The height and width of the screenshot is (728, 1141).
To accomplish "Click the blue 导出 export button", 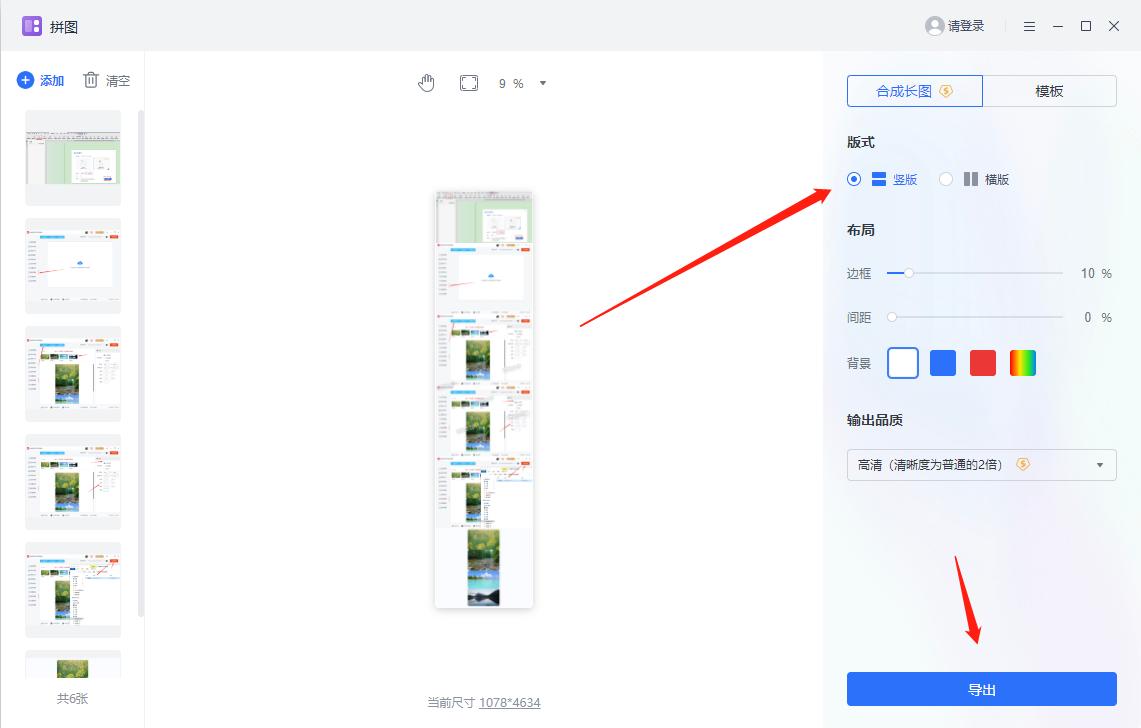I will pyautogui.click(x=981, y=689).
